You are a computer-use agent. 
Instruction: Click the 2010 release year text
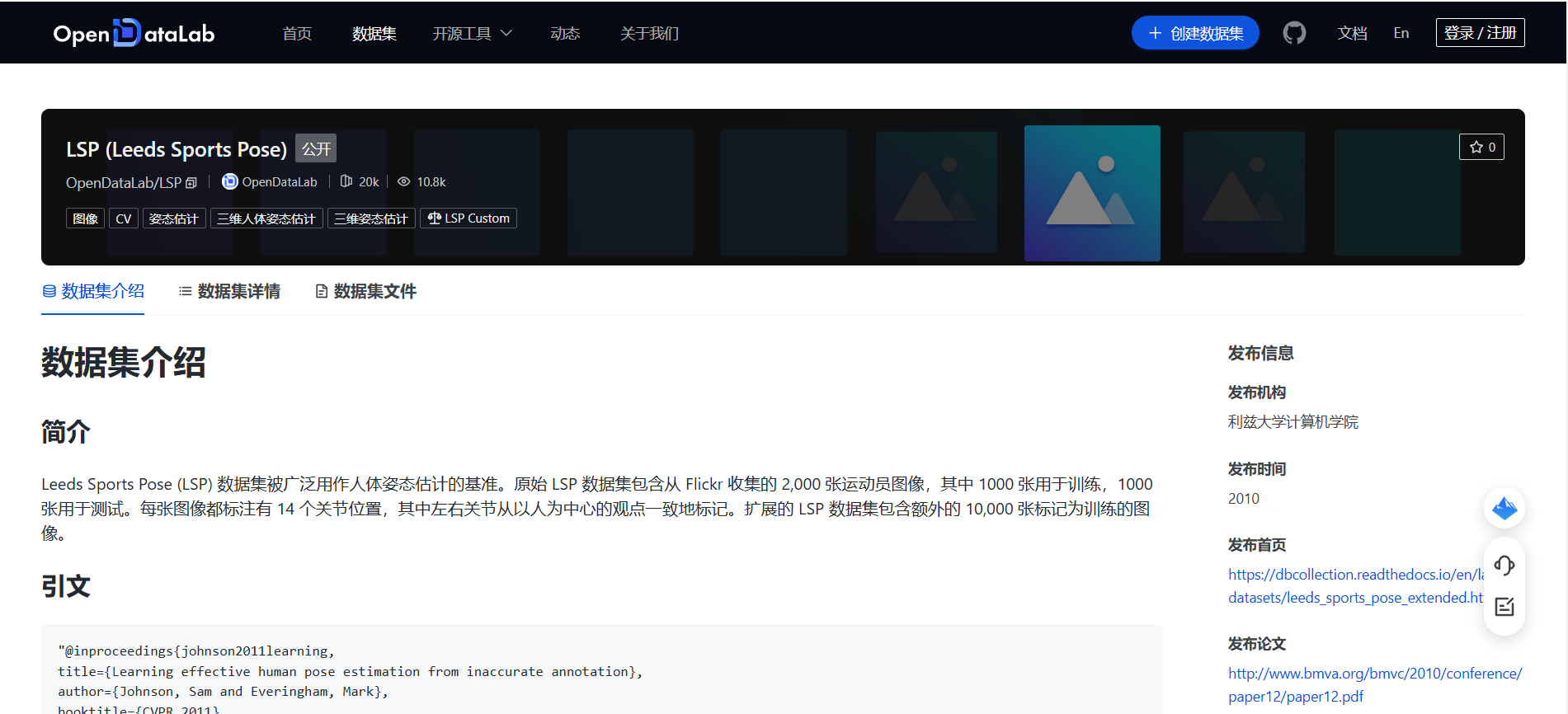pyautogui.click(x=1244, y=498)
